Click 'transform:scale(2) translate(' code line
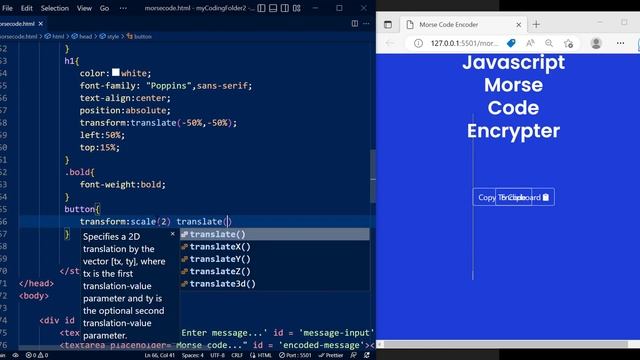Screen dimensions: 640x360 point(156,222)
